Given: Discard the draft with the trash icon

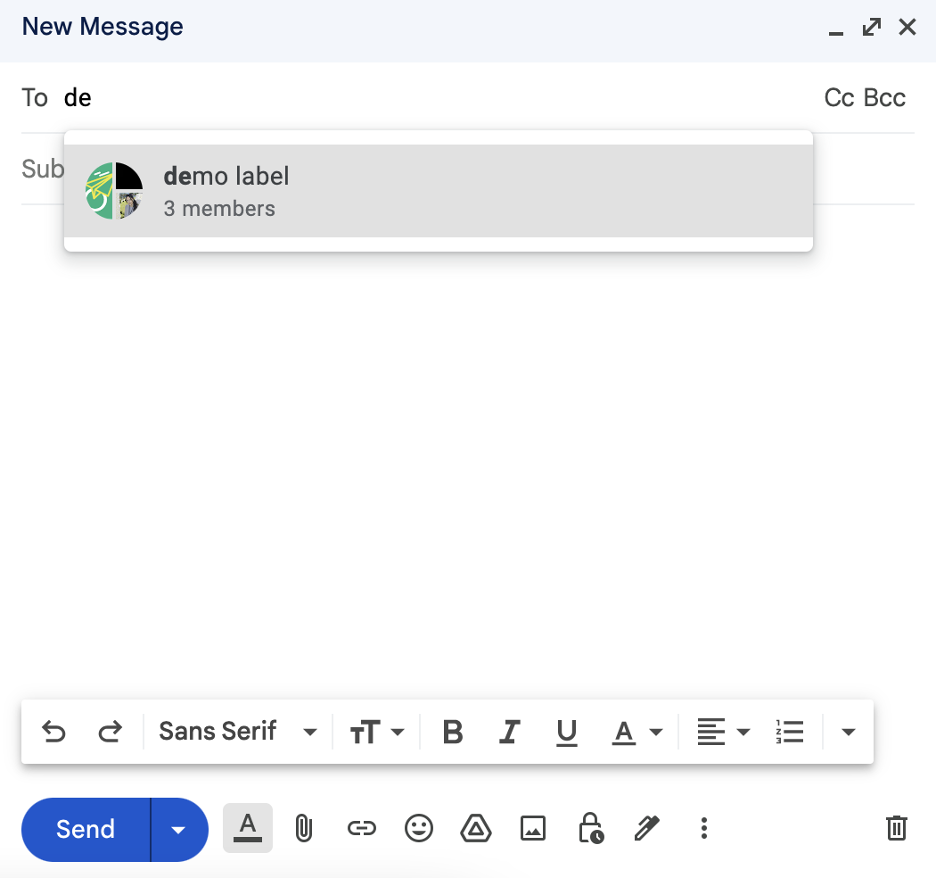Looking at the screenshot, I should click(896, 828).
